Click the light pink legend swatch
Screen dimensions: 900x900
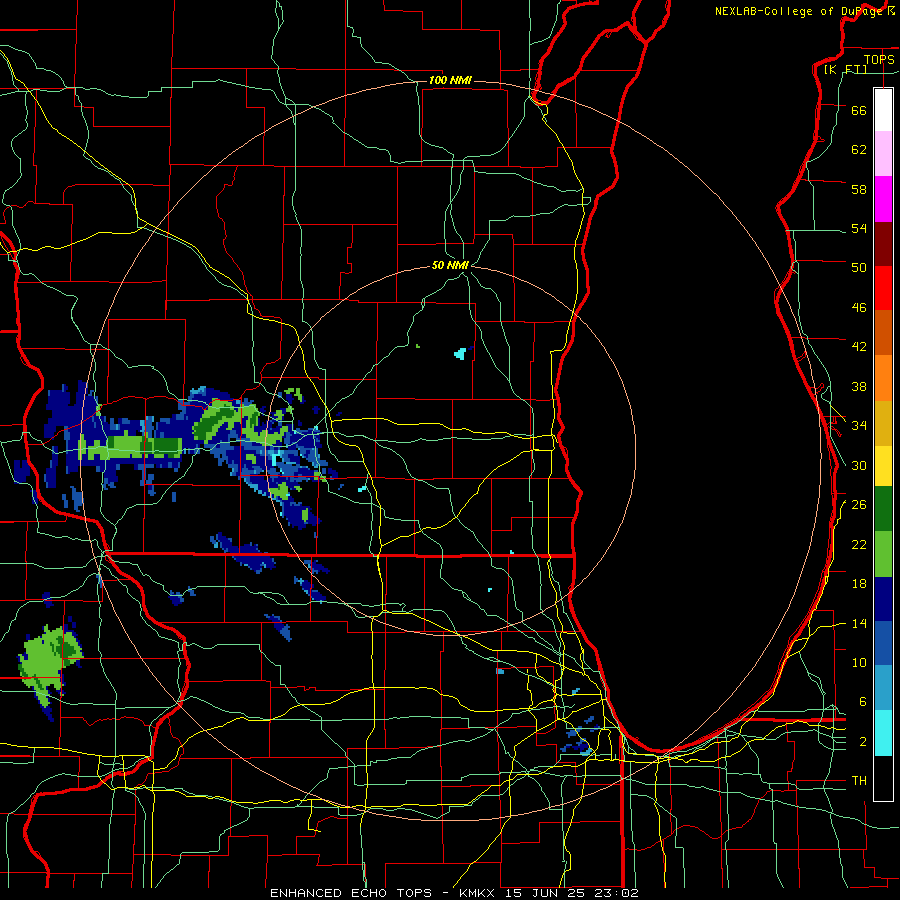coord(883,154)
